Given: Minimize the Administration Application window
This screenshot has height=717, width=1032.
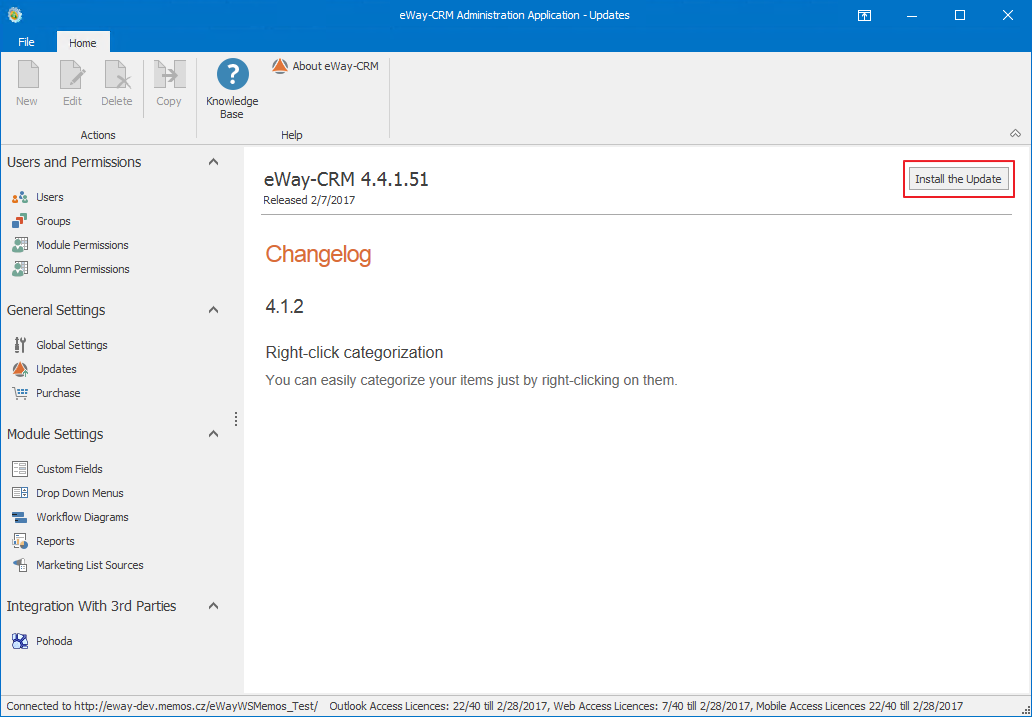Looking at the screenshot, I should coord(912,15).
